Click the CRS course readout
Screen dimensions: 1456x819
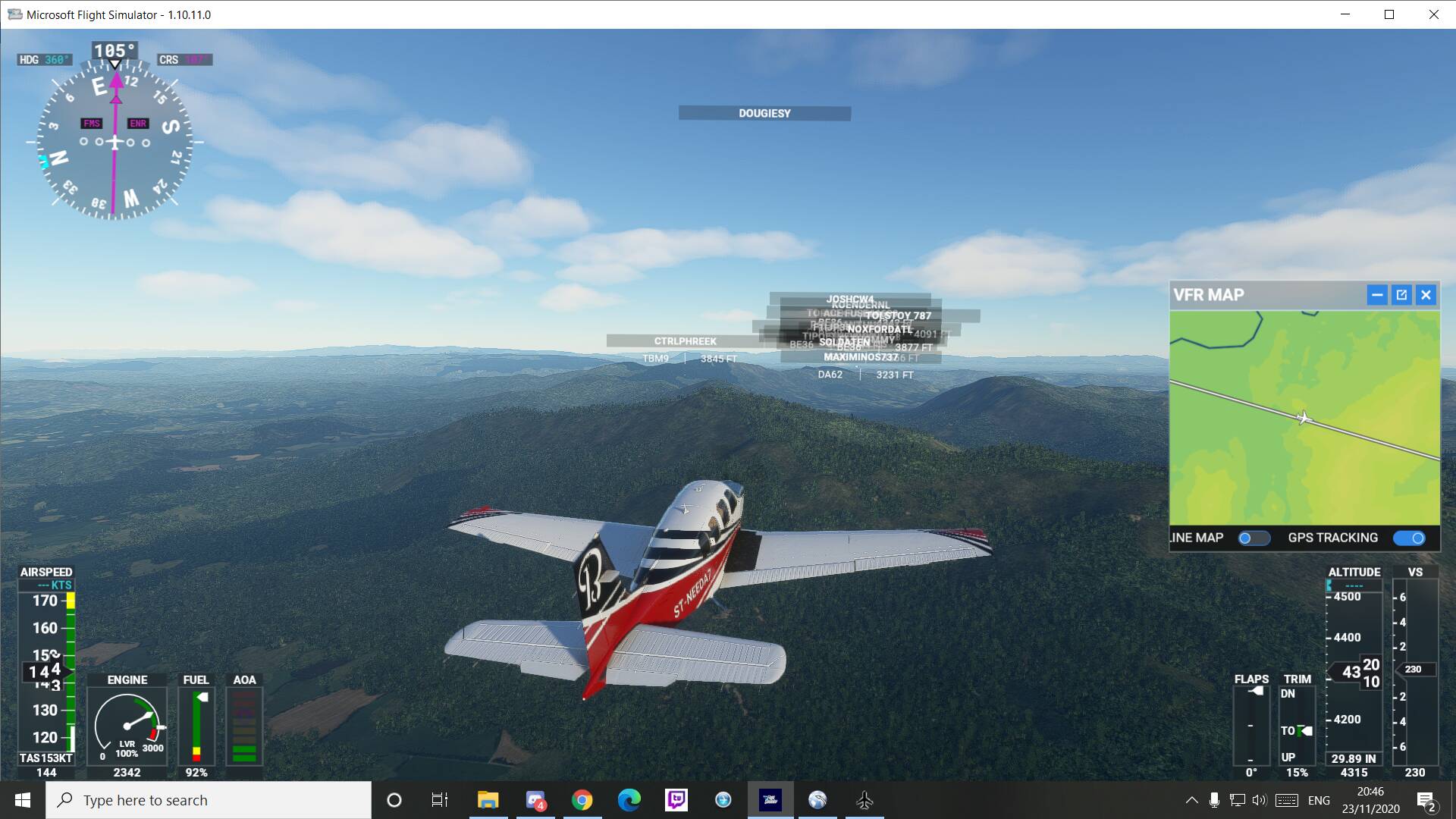[x=184, y=60]
